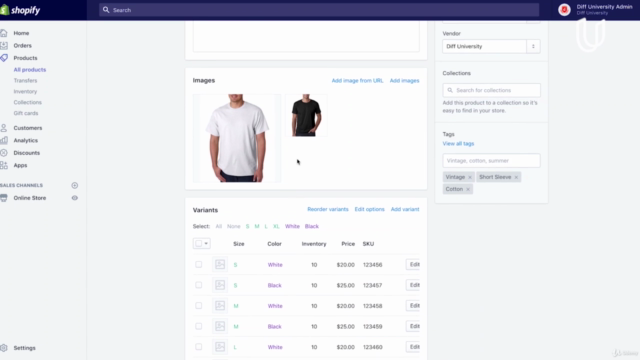Click Reorder variants link
640x360 pixels.
(328, 209)
